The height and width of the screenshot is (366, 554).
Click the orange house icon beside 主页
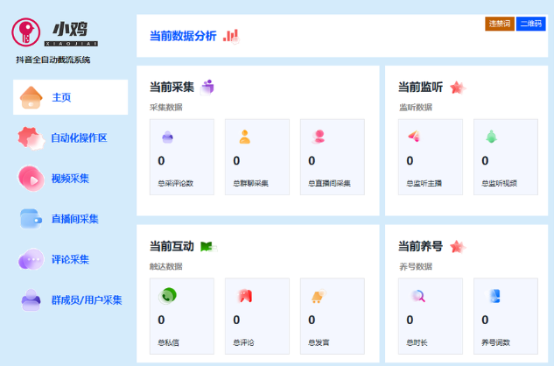pyautogui.click(x=31, y=98)
